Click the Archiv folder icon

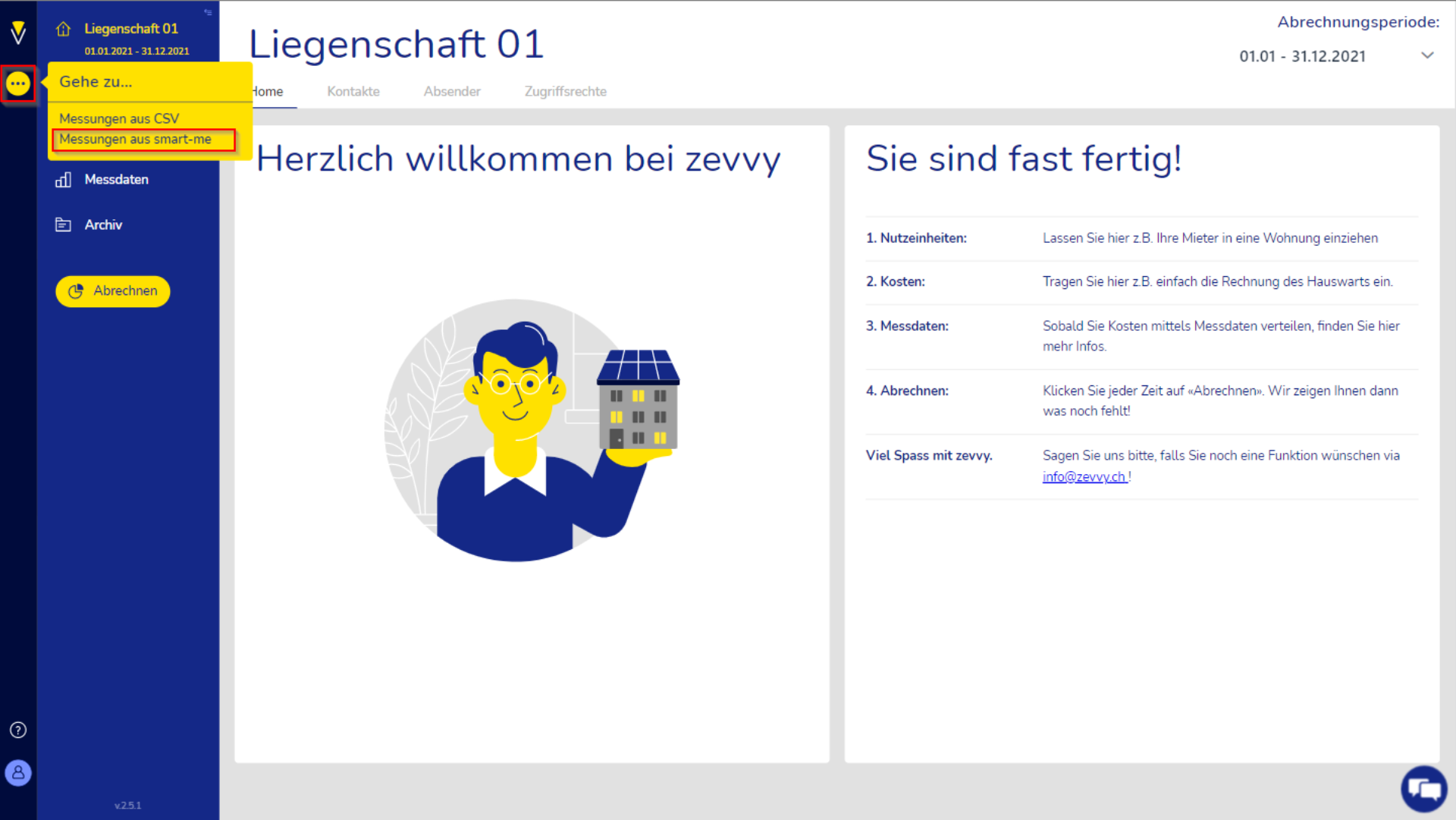(63, 225)
